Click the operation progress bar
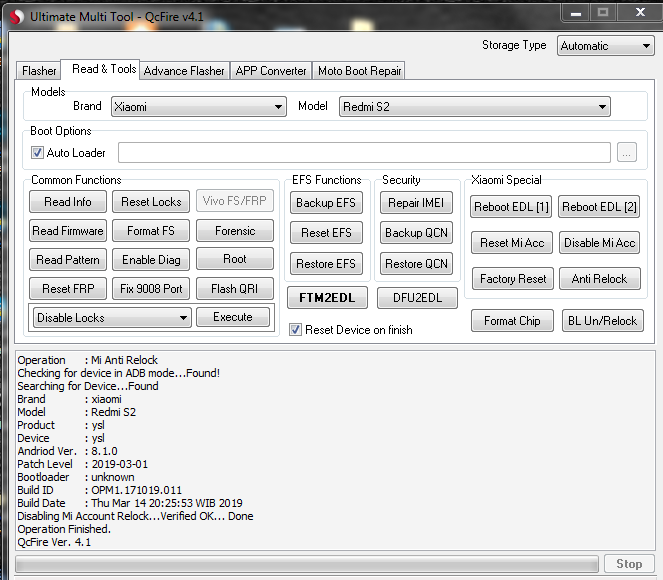The image size is (663, 580). tap(307, 564)
